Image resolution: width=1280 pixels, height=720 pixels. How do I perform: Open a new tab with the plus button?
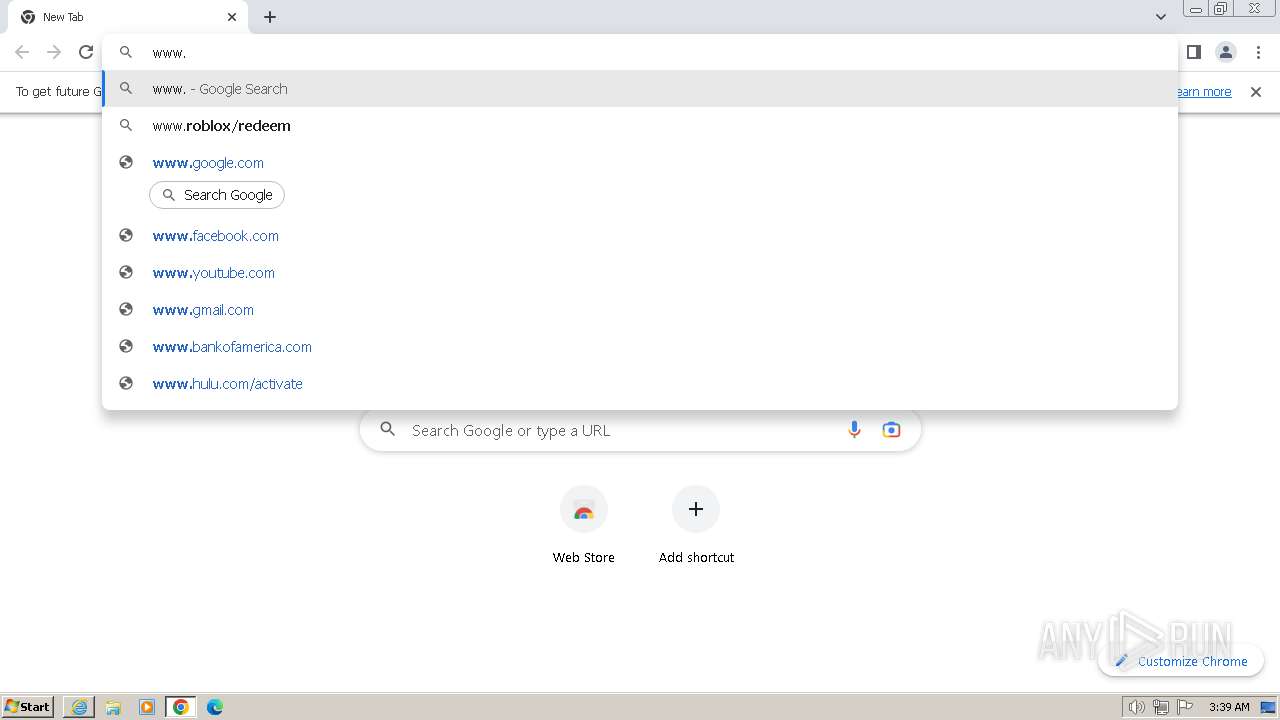coord(270,17)
